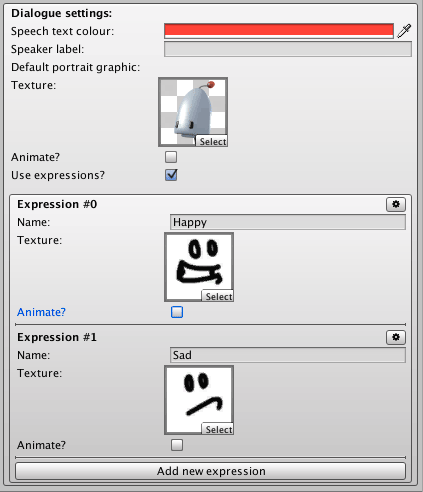
Task: Enable Animate for Expression #1
Action: pos(177,445)
